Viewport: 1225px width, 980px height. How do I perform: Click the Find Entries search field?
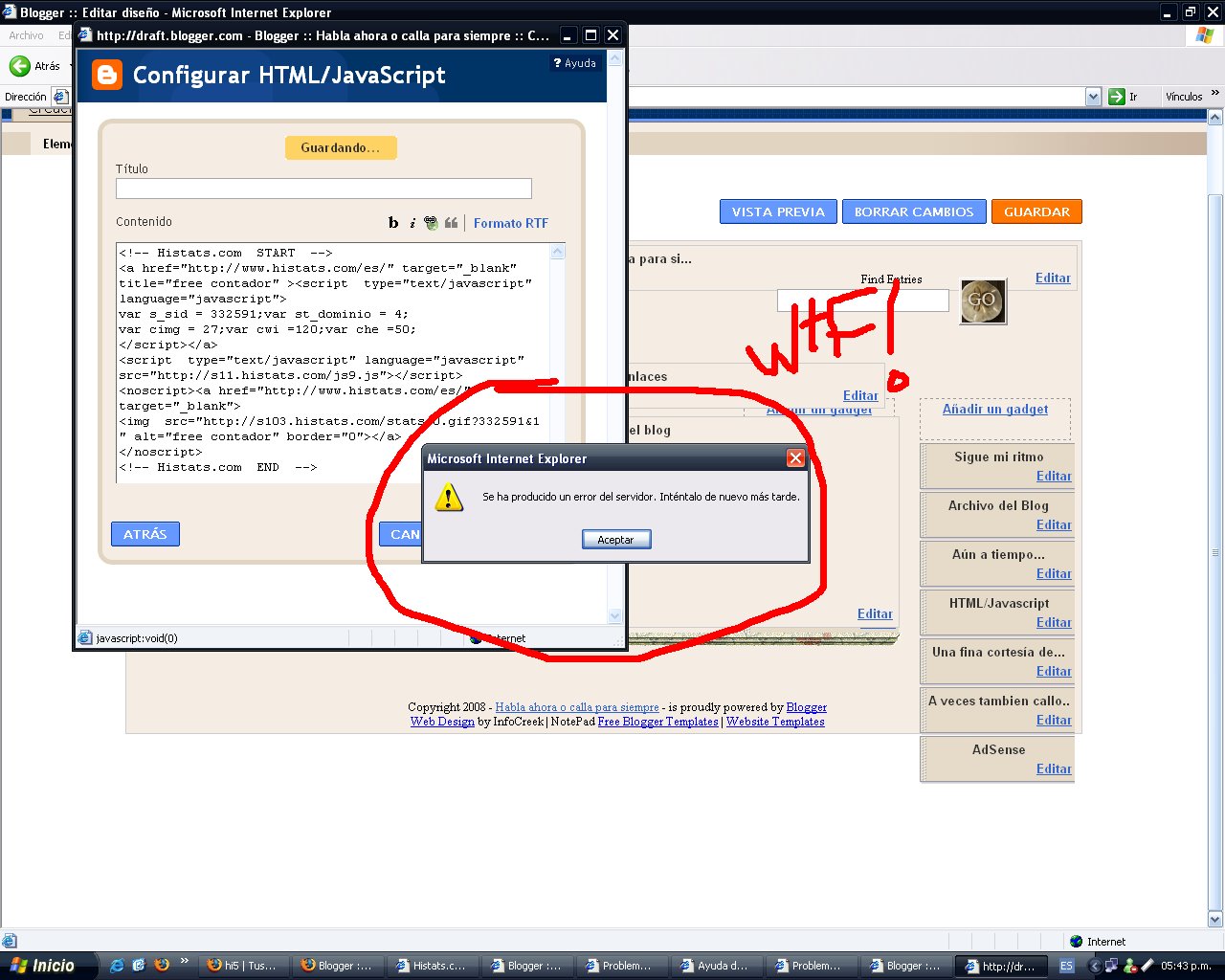862,301
